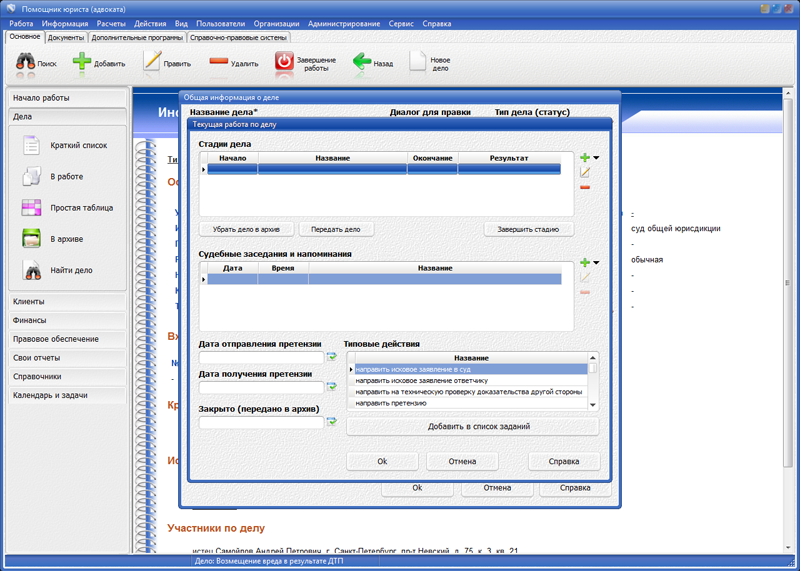Click the Дата получения претензии input field
Image resolution: width=800 pixels, height=571 pixels.
pos(261,387)
